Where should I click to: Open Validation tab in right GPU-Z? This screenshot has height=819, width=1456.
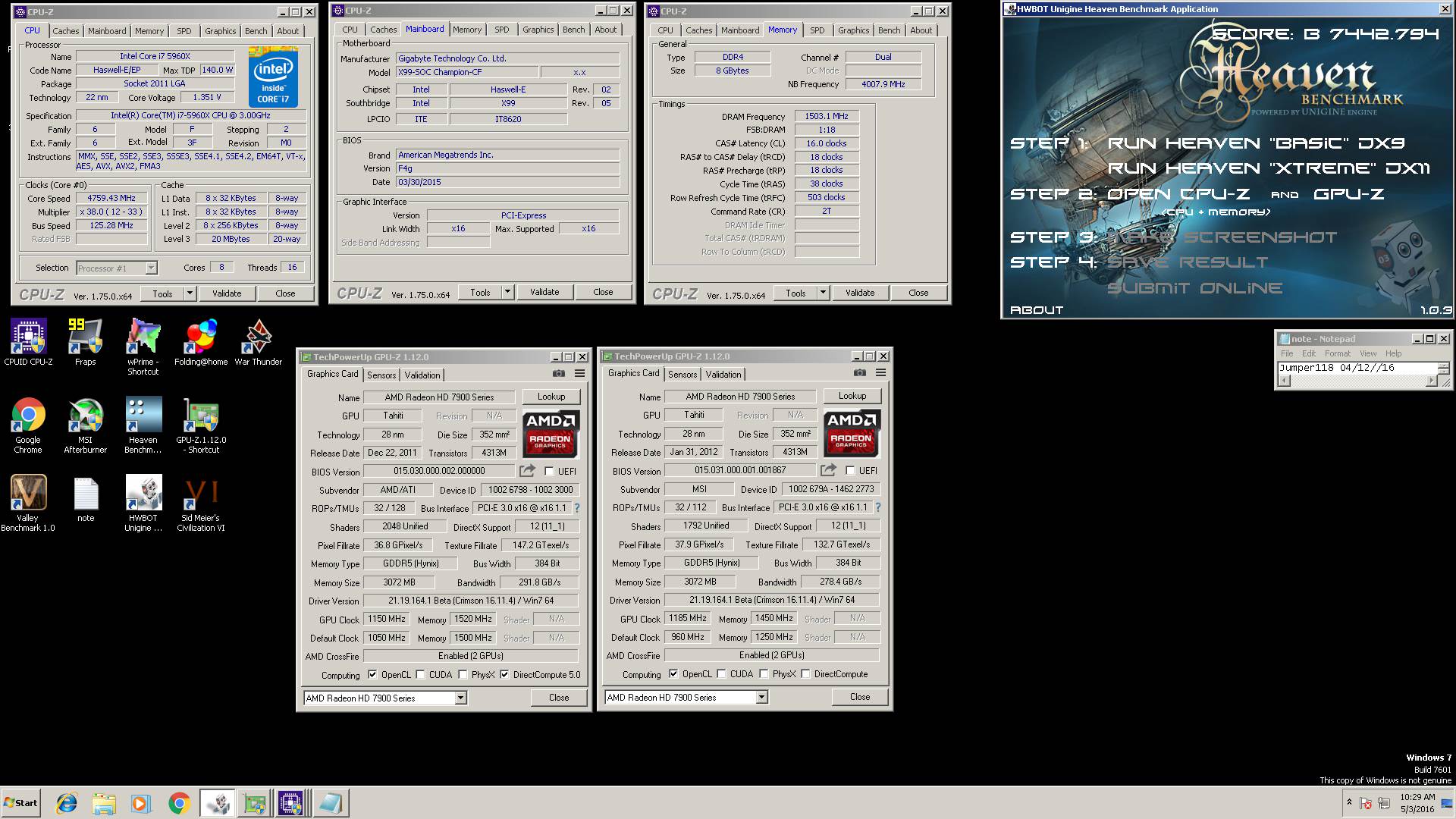click(x=723, y=375)
